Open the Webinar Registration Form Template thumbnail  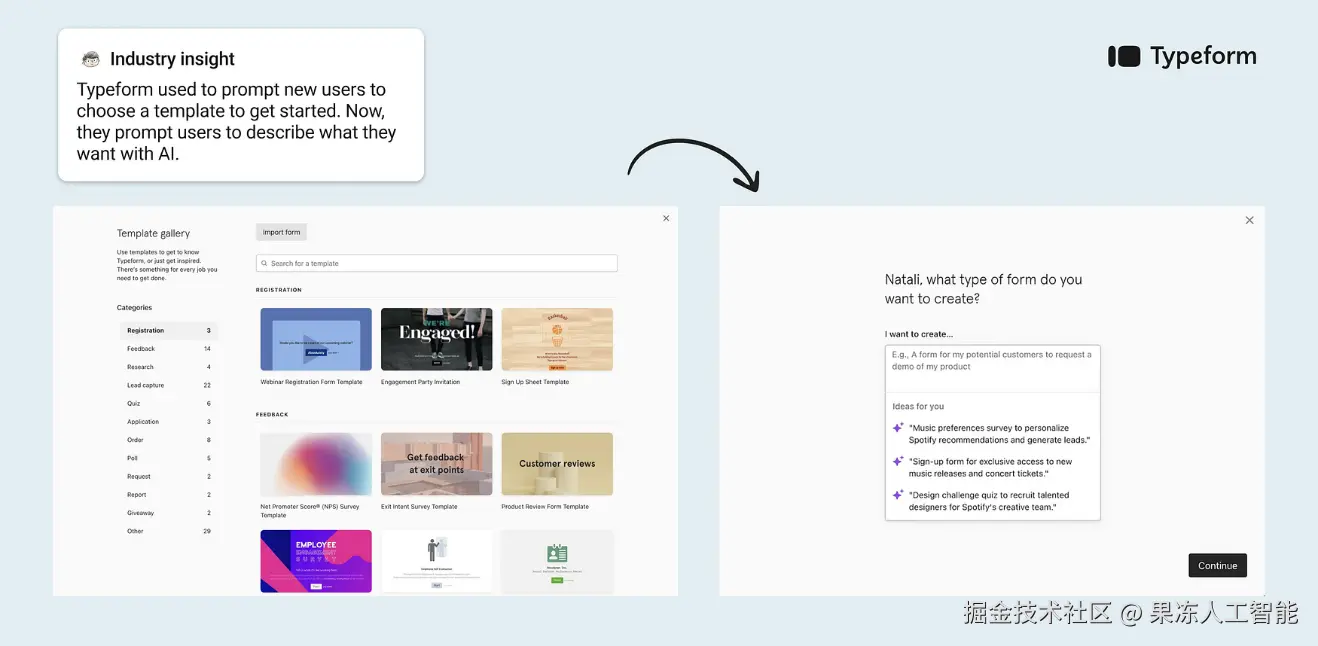click(x=316, y=339)
